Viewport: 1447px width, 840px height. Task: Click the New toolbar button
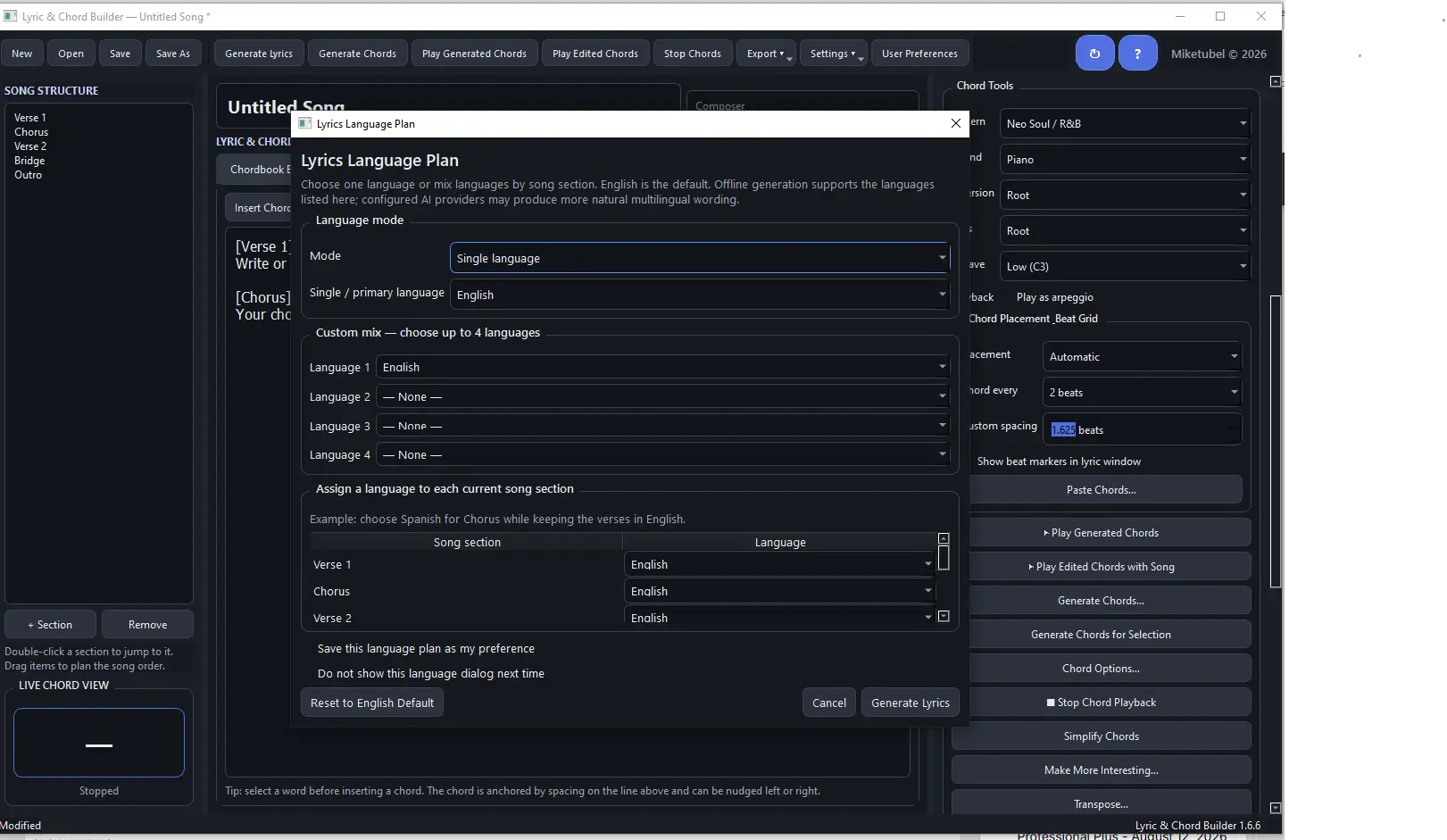(22, 54)
